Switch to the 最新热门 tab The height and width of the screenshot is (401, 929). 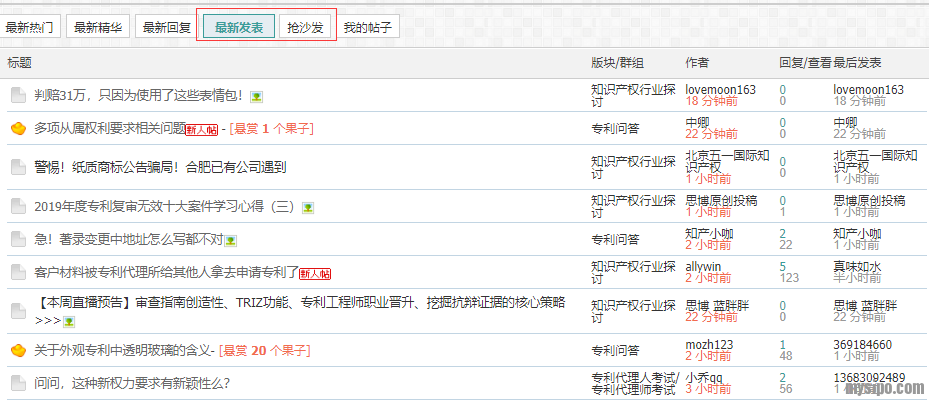[31, 28]
